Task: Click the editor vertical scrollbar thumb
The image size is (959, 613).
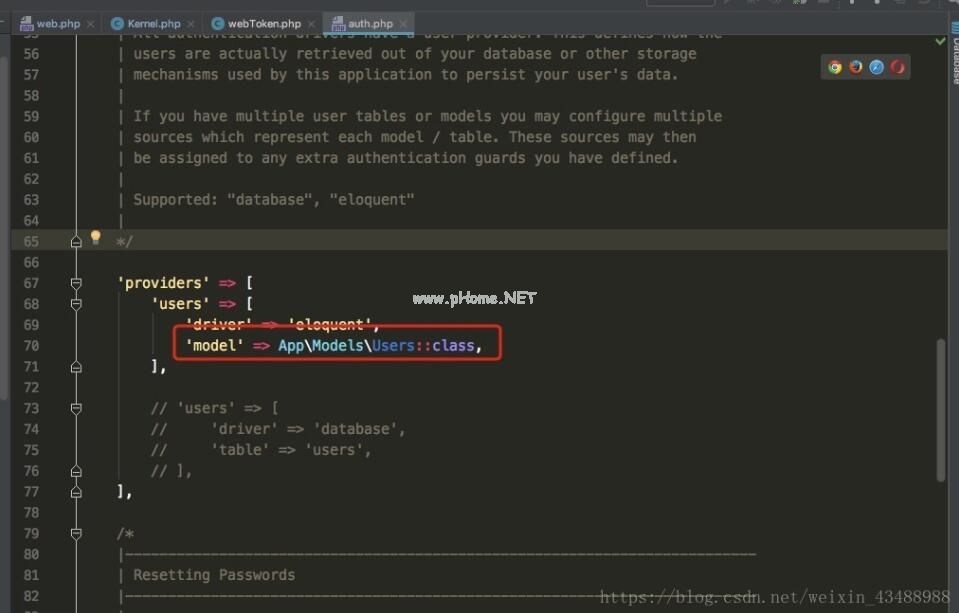Action: pyautogui.click(x=940, y=410)
